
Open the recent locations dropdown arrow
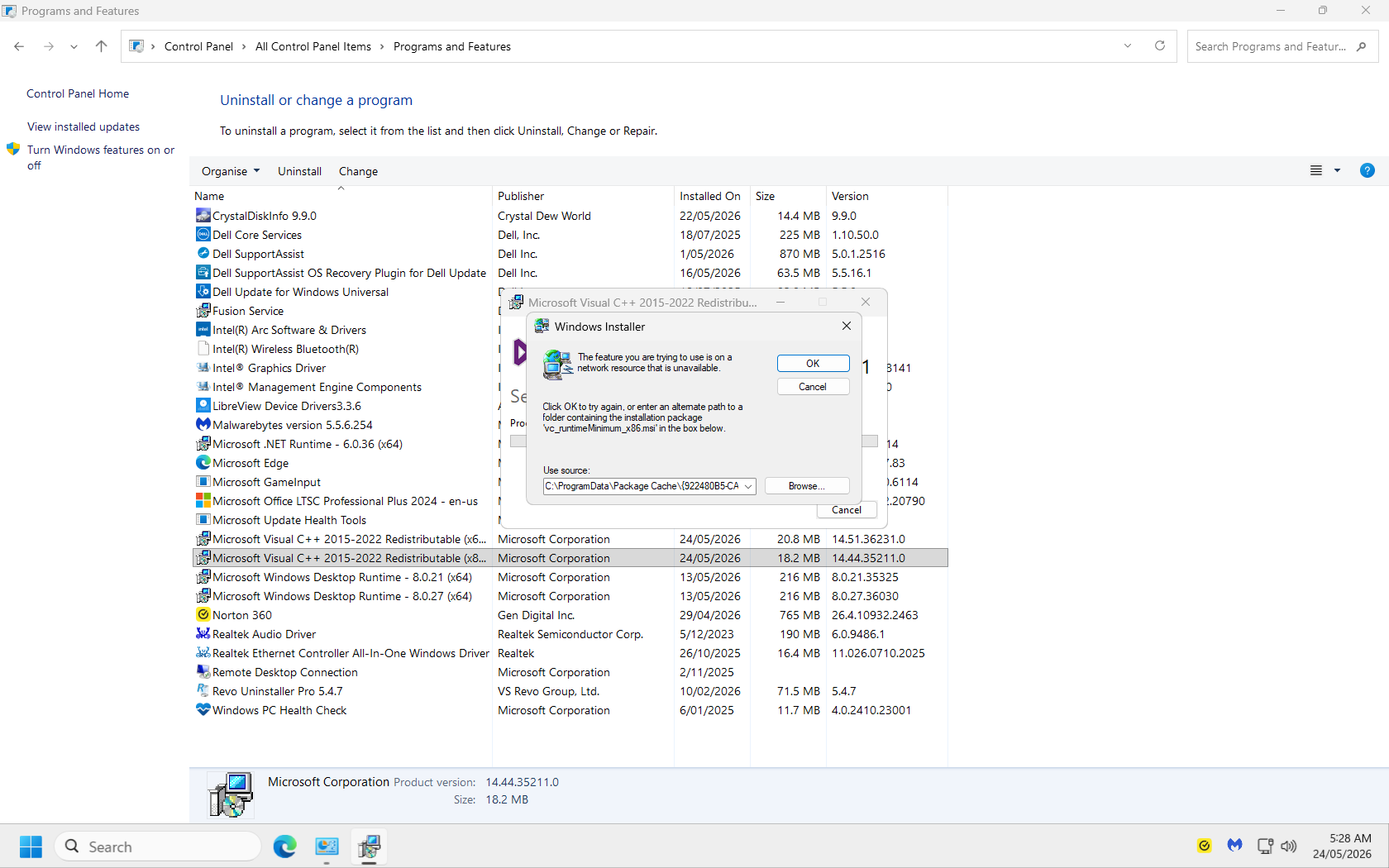[74, 47]
